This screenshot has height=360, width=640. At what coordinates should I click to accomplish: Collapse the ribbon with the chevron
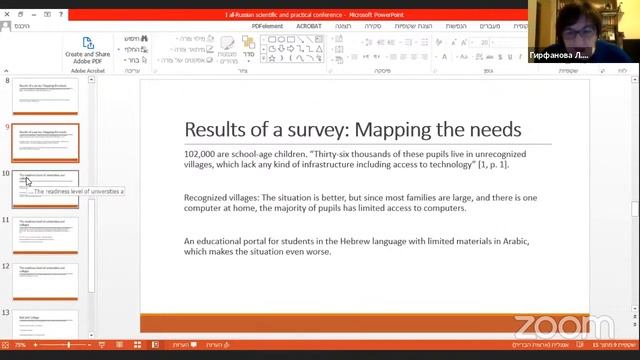tap(6, 71)
